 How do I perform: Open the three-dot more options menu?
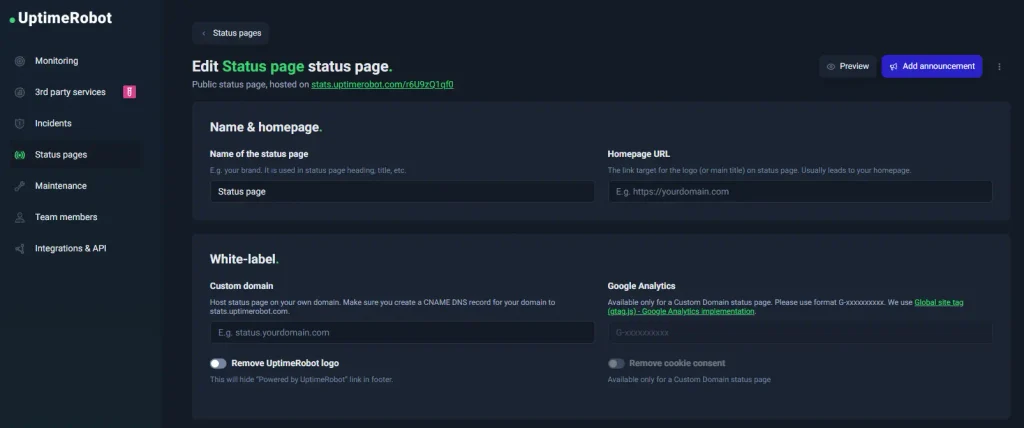[x=999, y=67]
